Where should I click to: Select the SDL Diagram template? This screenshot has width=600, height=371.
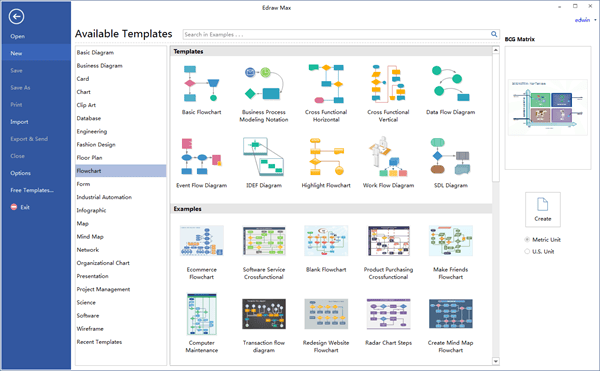450,163
